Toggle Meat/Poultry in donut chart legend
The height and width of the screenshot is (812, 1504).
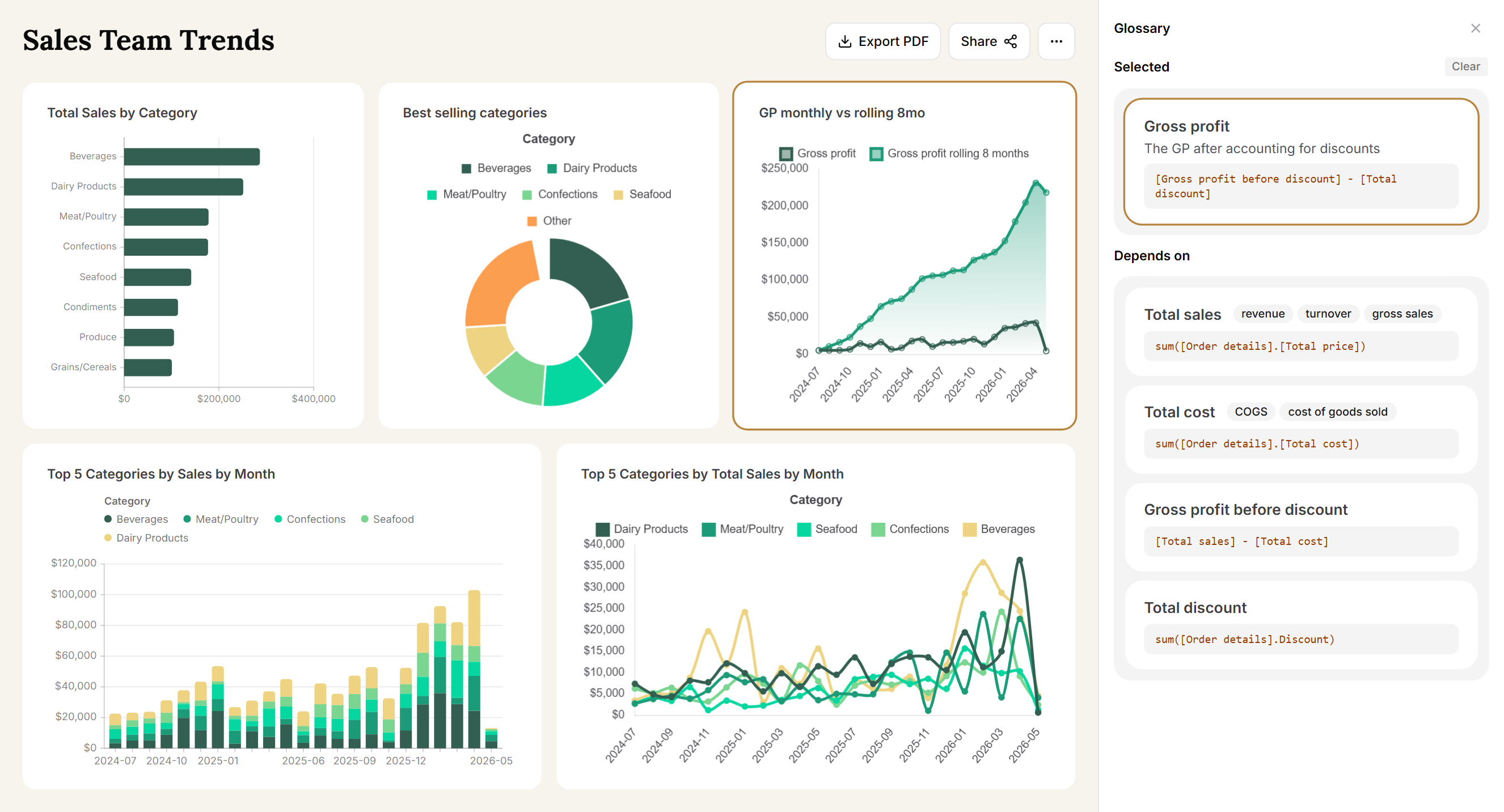click(467, 194)
